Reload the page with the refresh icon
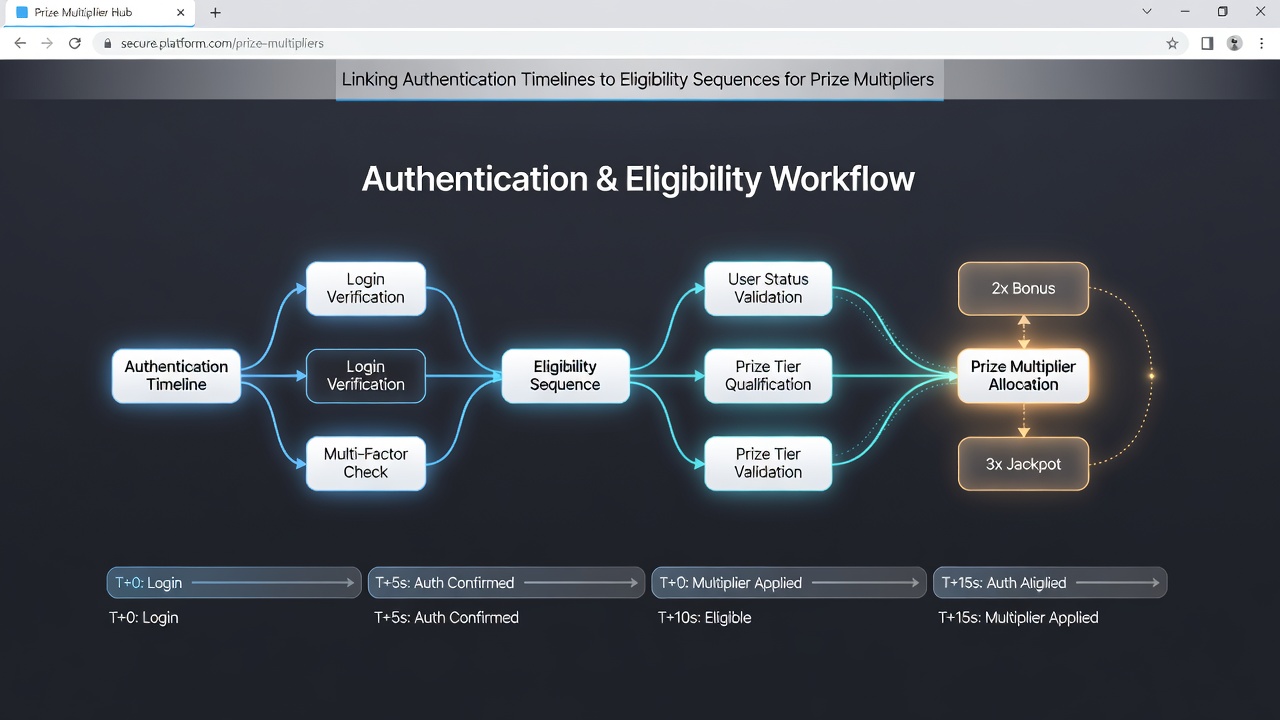 pos(74,44)
